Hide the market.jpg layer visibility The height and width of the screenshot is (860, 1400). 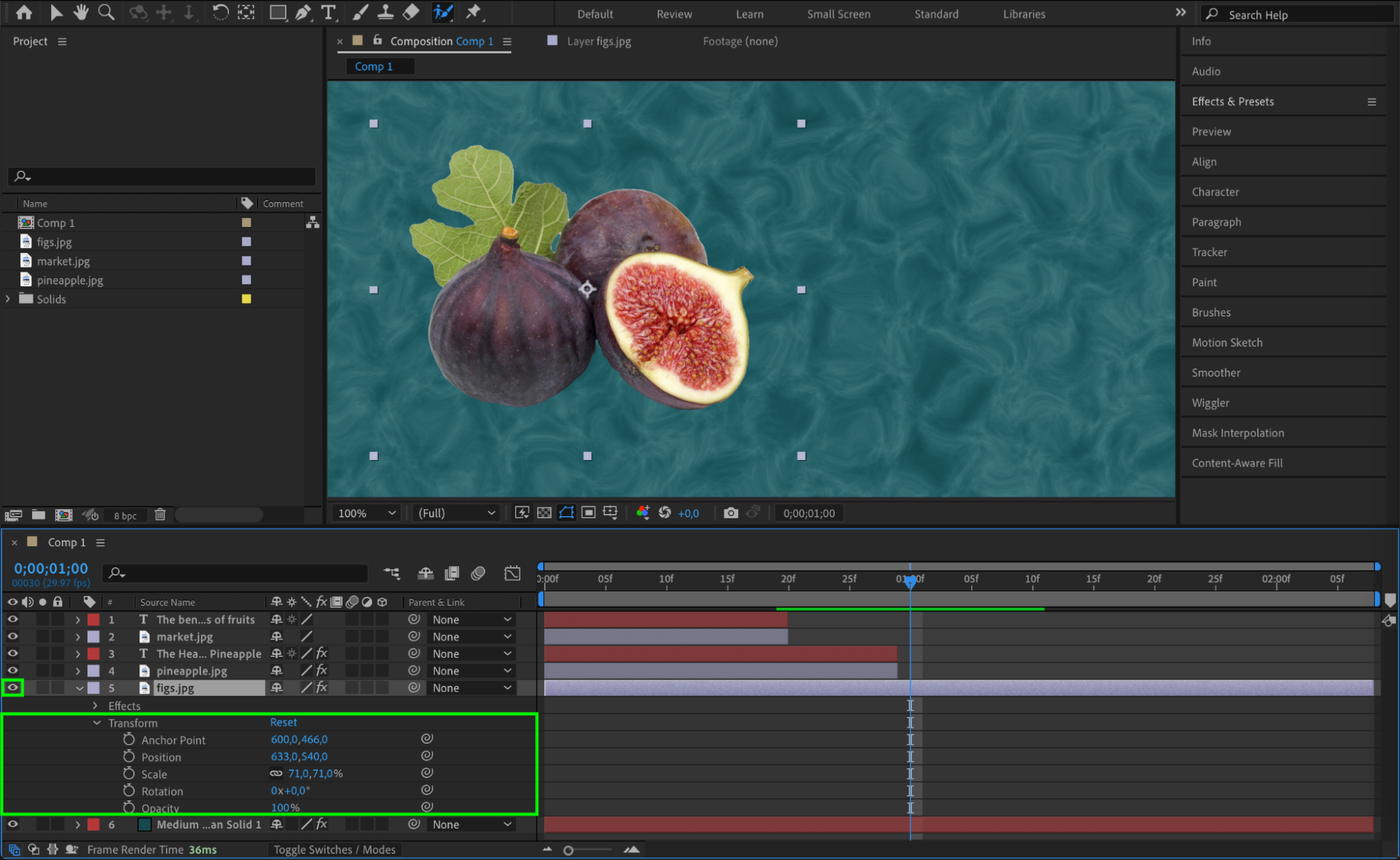coord(13,637)
